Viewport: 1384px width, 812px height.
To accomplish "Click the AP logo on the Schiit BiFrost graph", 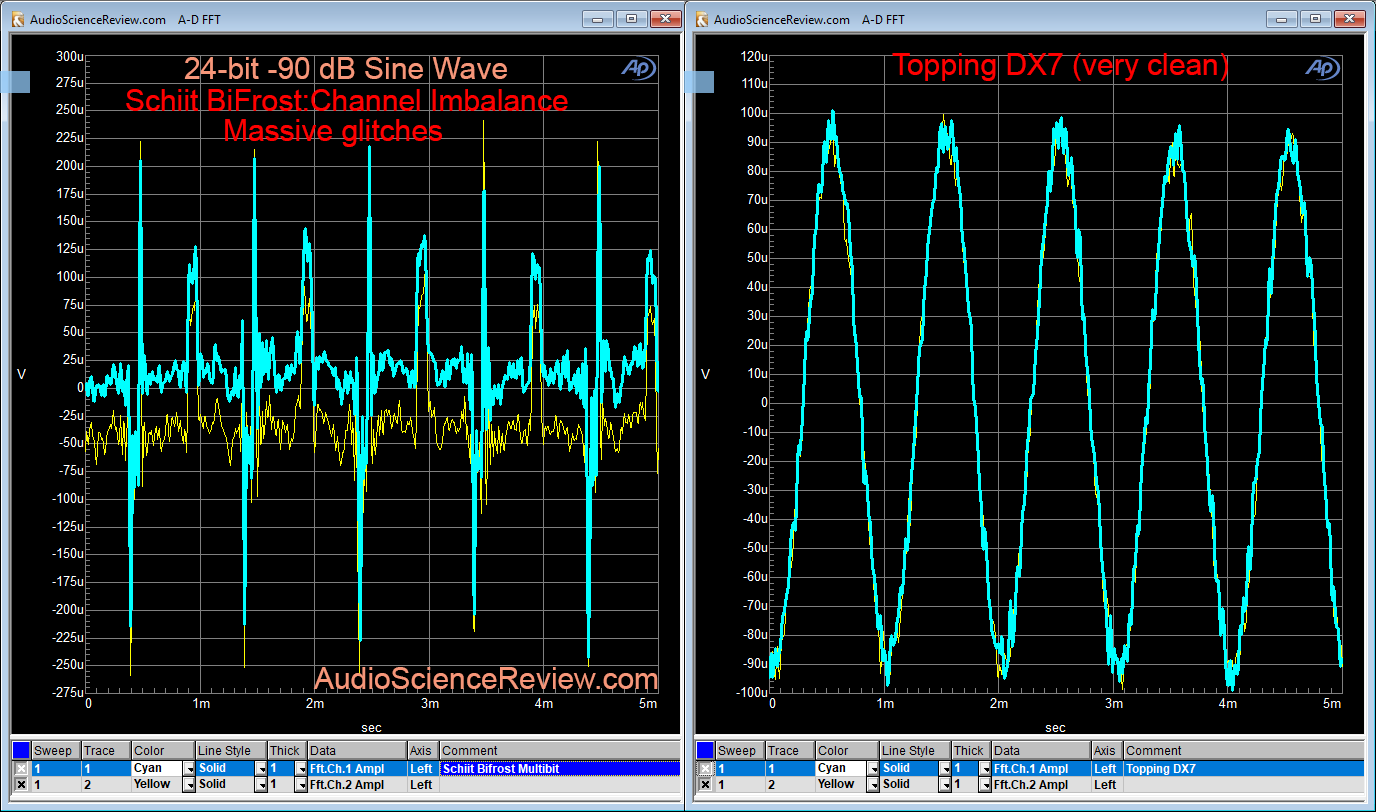I will (x=637, y=67).
